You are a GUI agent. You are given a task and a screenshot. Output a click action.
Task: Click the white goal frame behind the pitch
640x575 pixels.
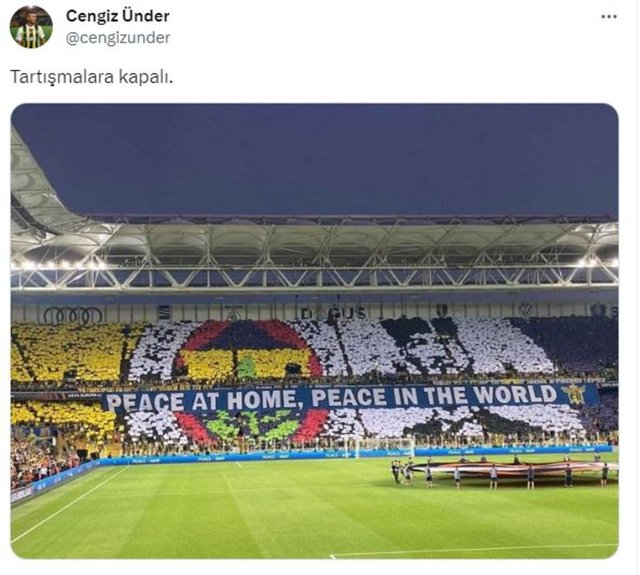384,447
